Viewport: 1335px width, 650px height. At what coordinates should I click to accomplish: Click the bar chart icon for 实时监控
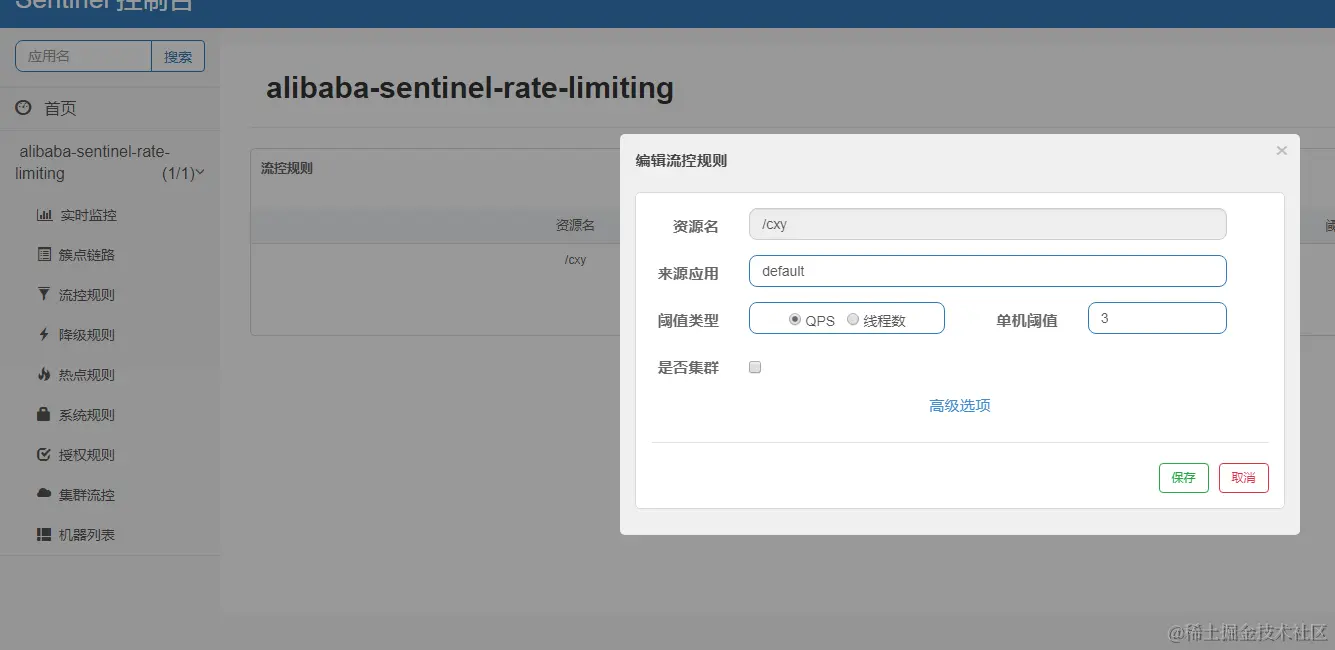point(44,215)
